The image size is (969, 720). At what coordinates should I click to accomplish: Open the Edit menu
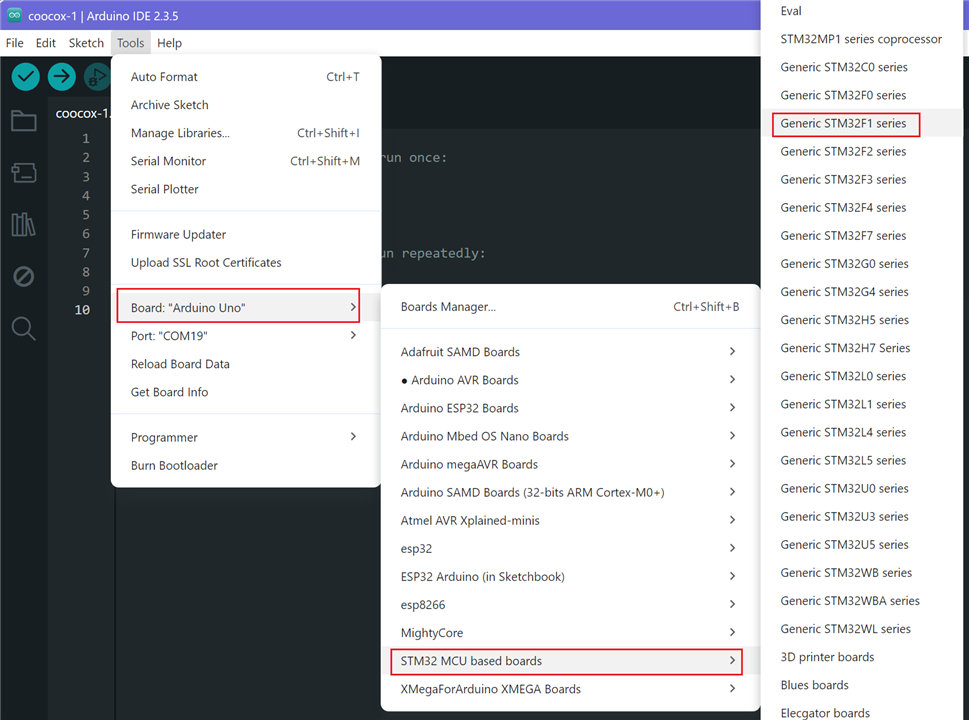[45, 43]
